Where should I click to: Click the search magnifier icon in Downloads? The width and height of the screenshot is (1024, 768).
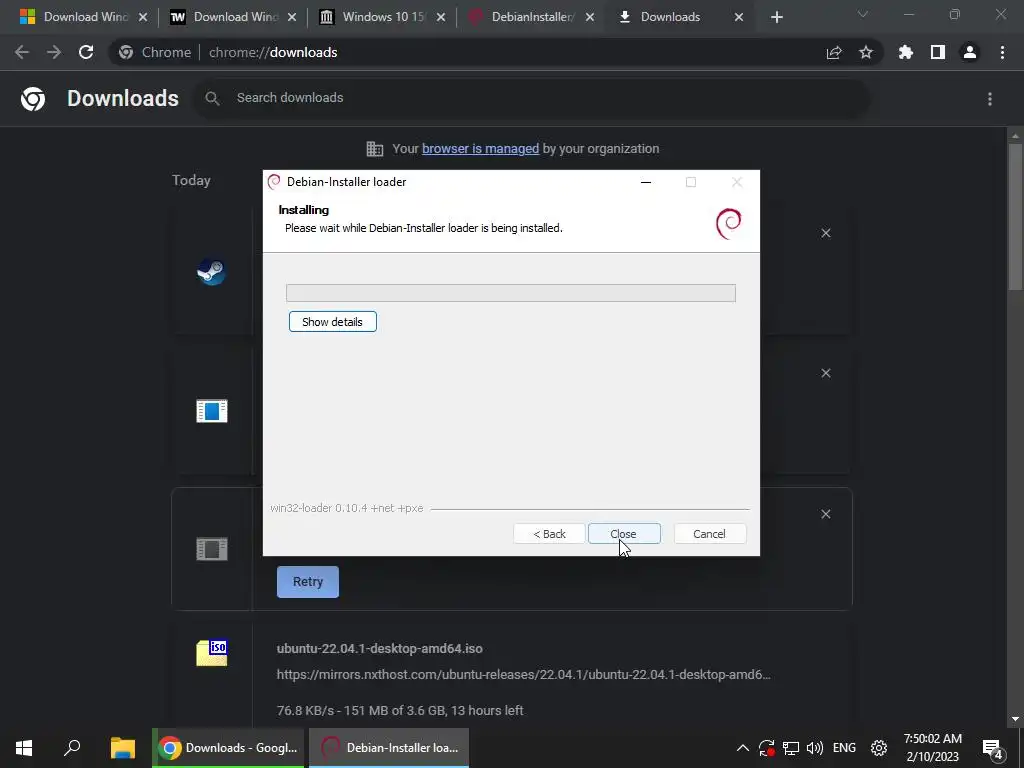[x=212, y=98]
